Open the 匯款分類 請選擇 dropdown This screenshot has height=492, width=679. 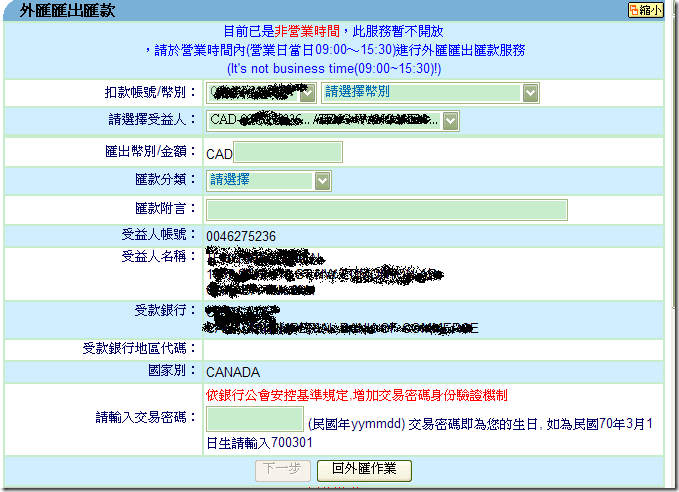(x=269, y=181)
